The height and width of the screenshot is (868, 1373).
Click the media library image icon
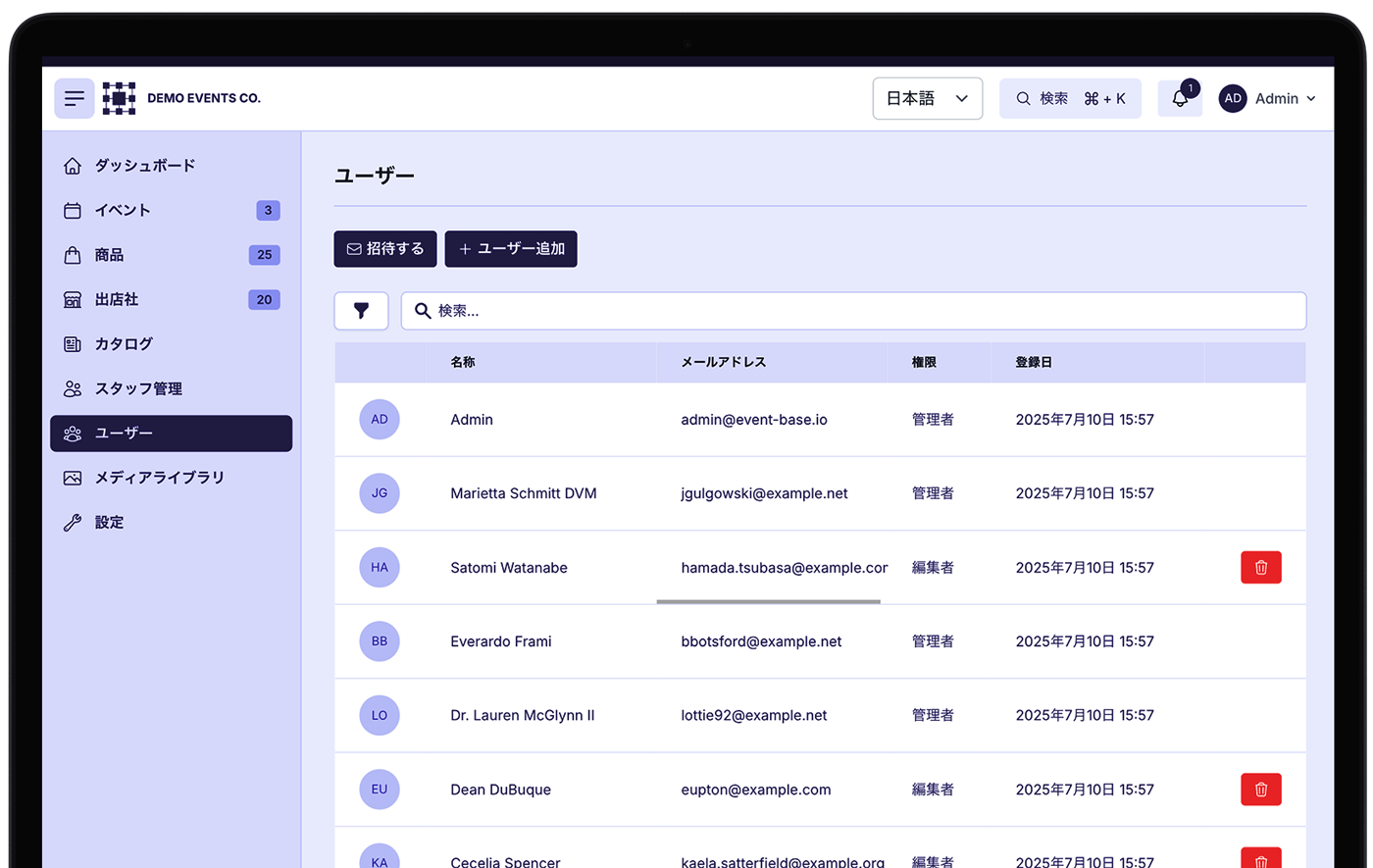coord(73,479)
